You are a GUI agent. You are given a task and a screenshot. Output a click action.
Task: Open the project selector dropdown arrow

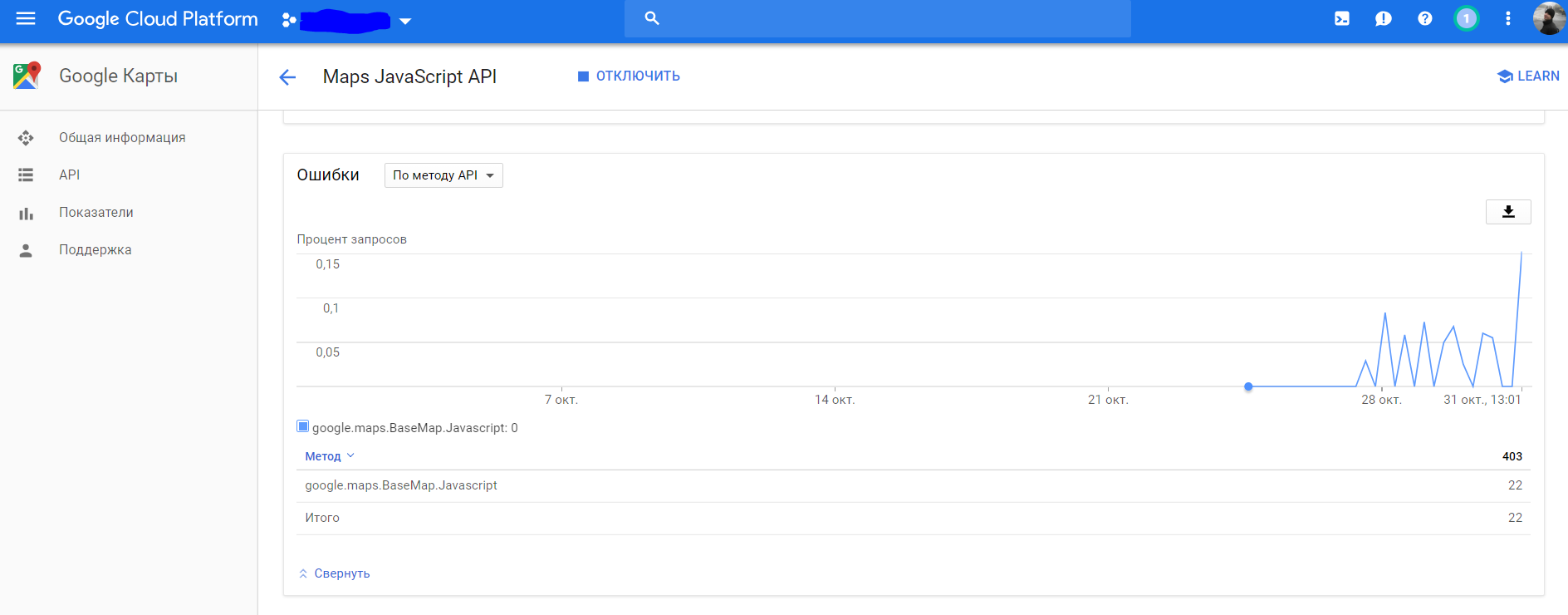pyautogui.click(x=405, y=21)
